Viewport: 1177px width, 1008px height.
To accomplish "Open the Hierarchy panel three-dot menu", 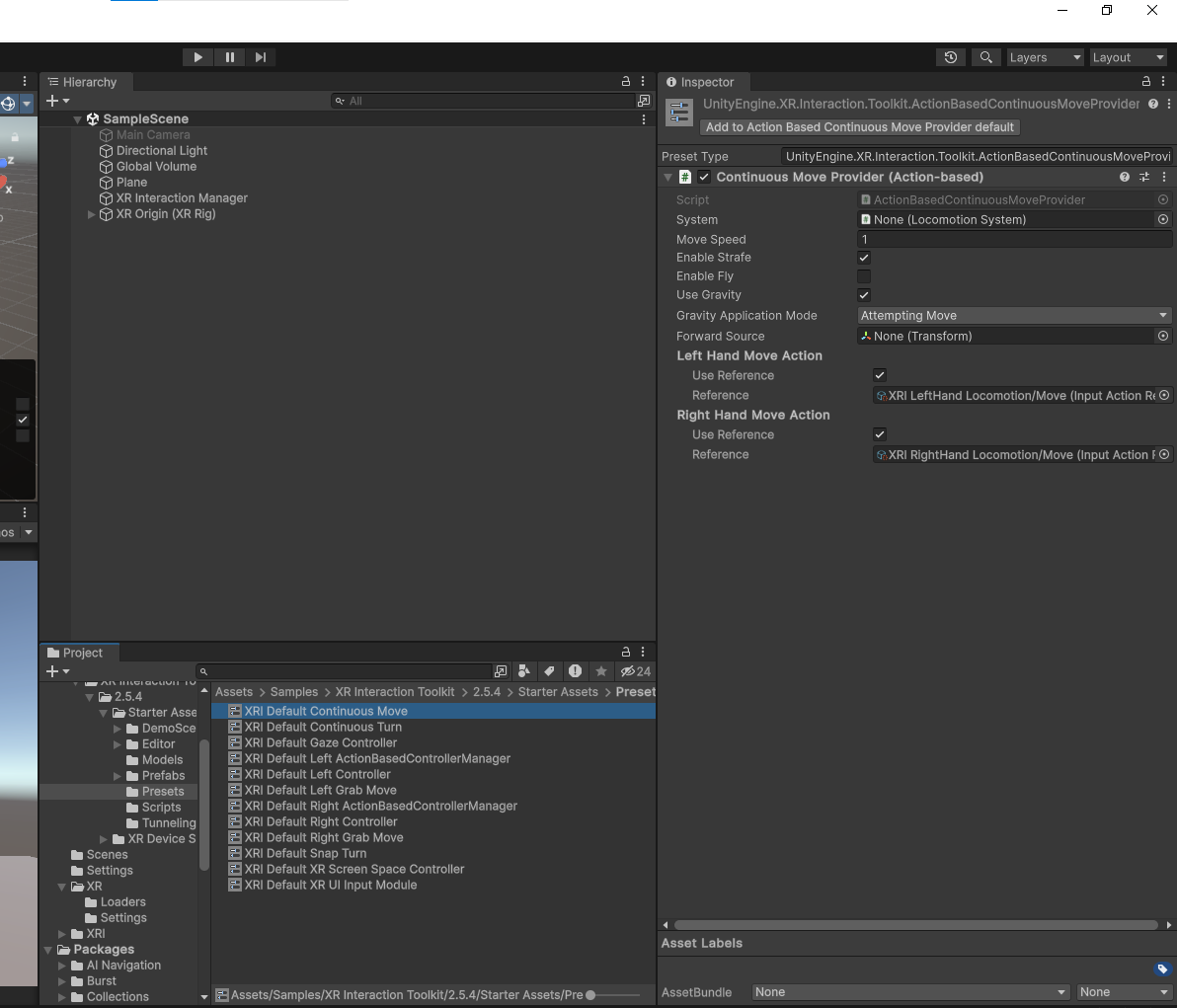I will 643,81.
